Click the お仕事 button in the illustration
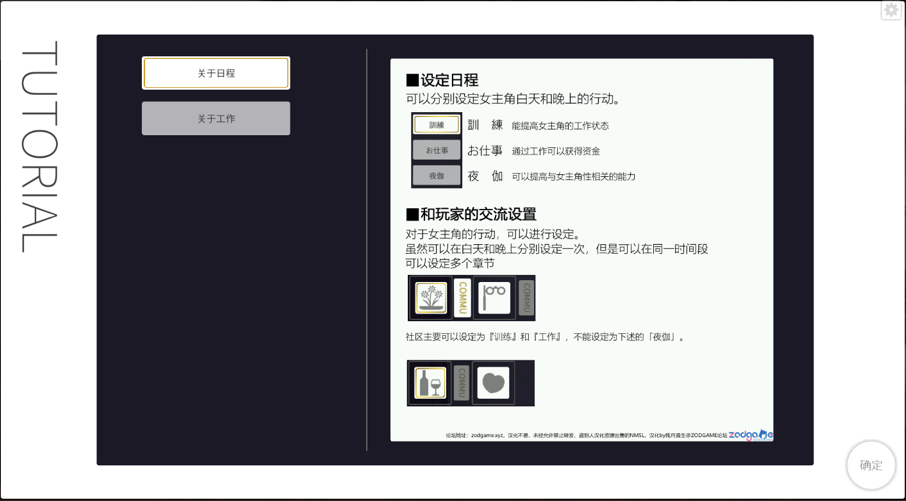 pos(437,150)
